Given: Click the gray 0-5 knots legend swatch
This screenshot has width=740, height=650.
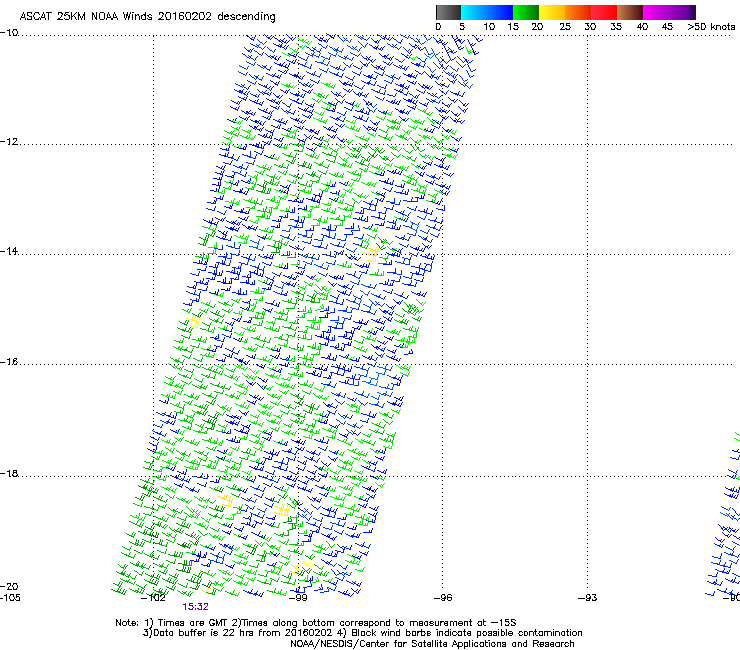Looking at the screenshot, I should point(448,12).
